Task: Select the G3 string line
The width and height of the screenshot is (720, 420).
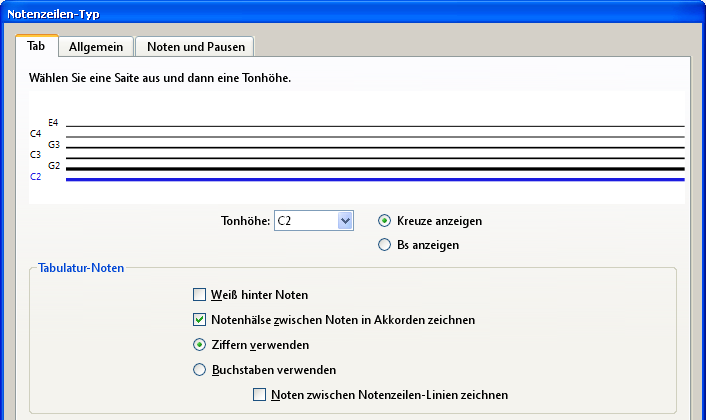Action: pos(375,147)
